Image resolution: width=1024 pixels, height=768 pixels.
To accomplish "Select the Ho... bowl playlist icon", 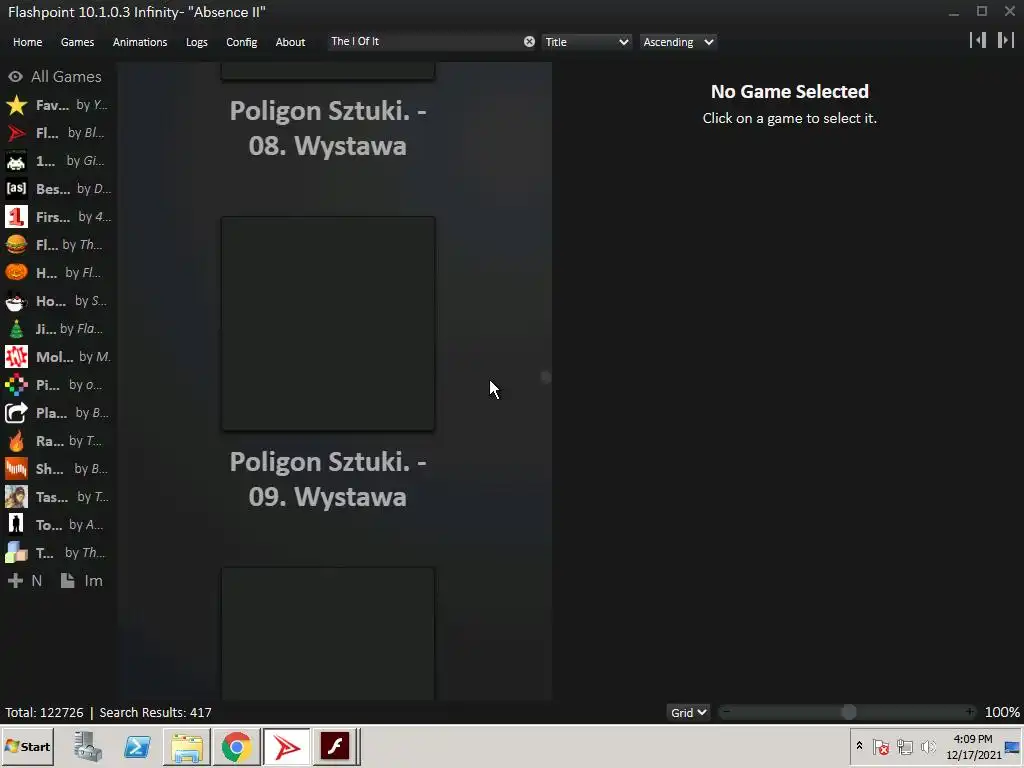I will tap(16, 301).
